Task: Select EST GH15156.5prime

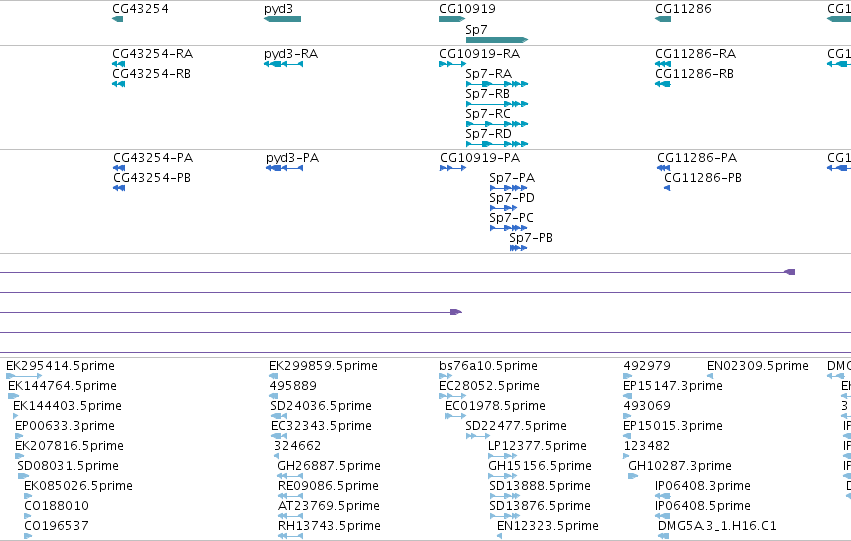Action: click(503, 476)
